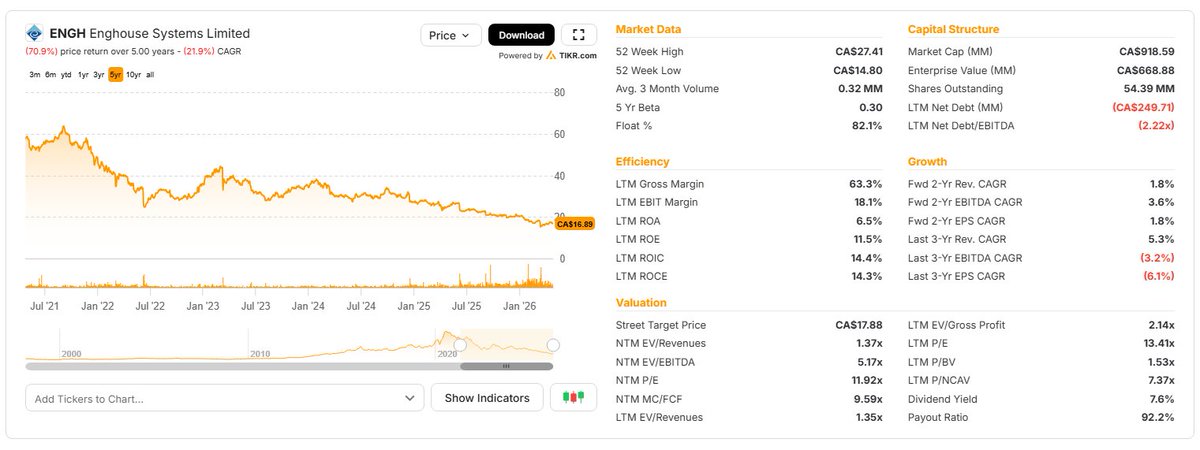
Task: Select the 6m time range
Action: coord(50,74)
